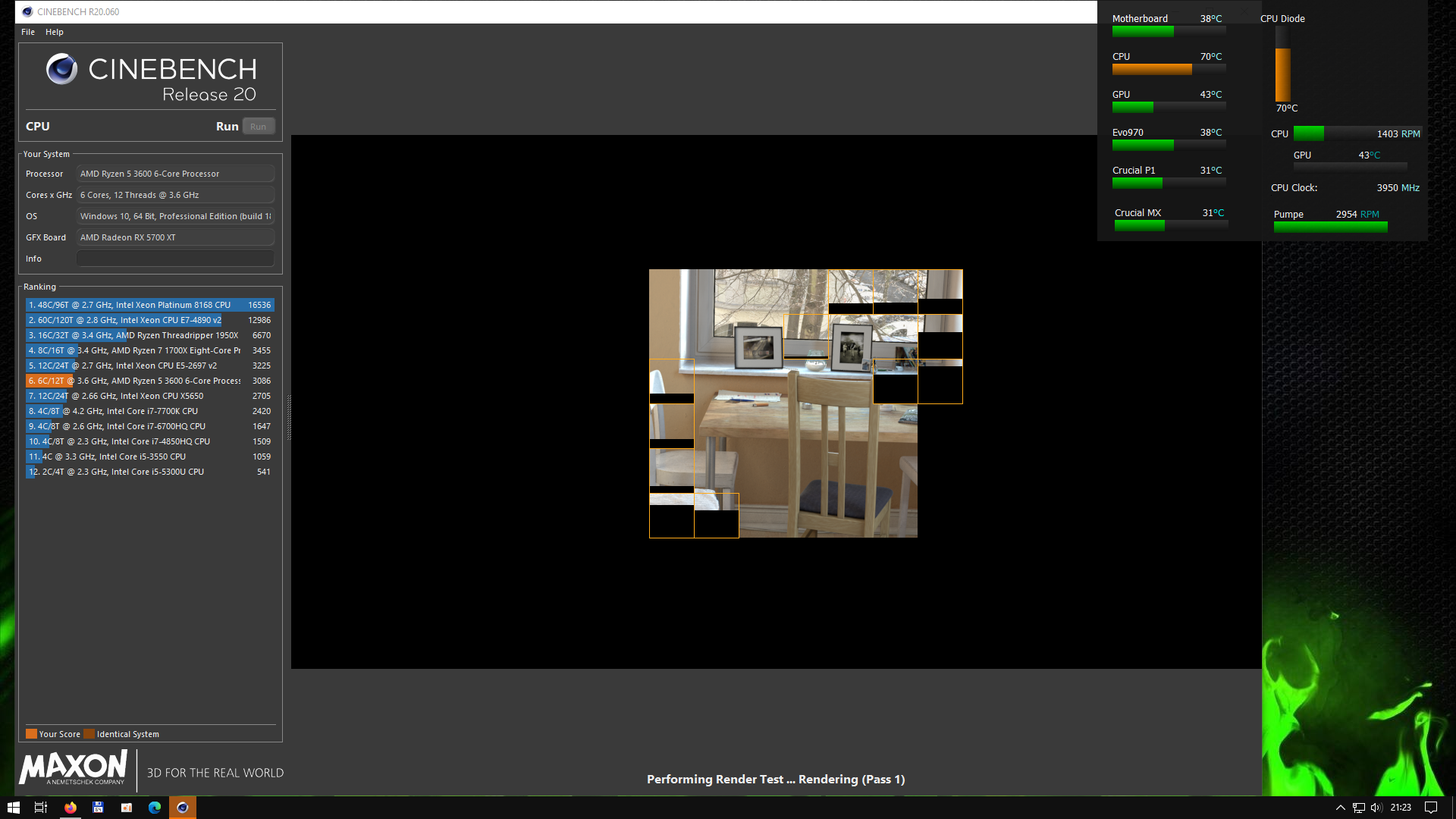Image resolution: width=1456 pixels, height=819 pixels.
Task: Click the blue floppy disk taskbar icon
Action: click(x=98, y=808)
